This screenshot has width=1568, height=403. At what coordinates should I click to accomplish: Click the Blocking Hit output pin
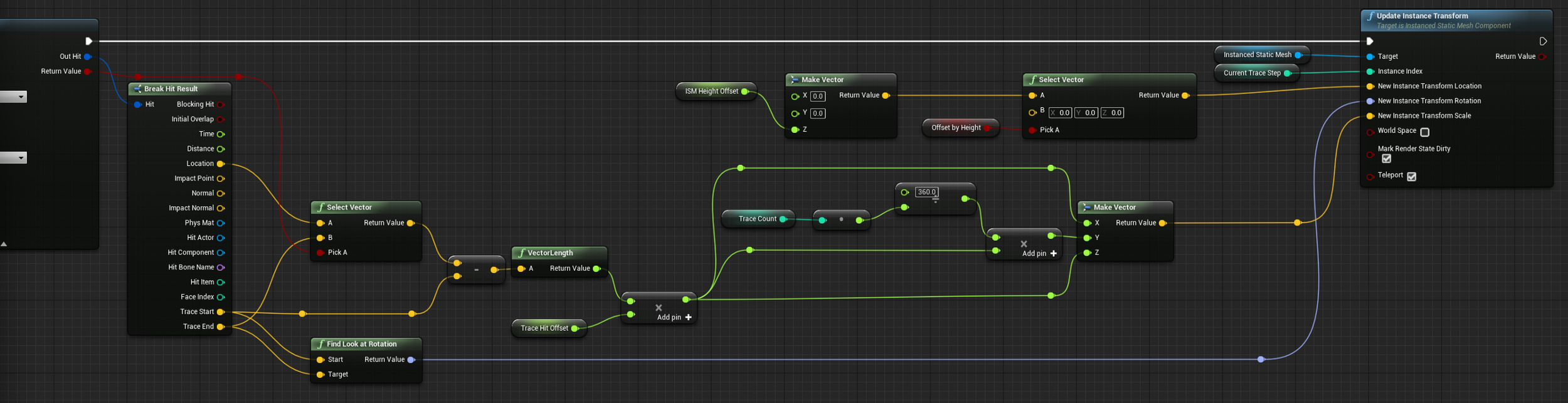[x=221, y=105]
